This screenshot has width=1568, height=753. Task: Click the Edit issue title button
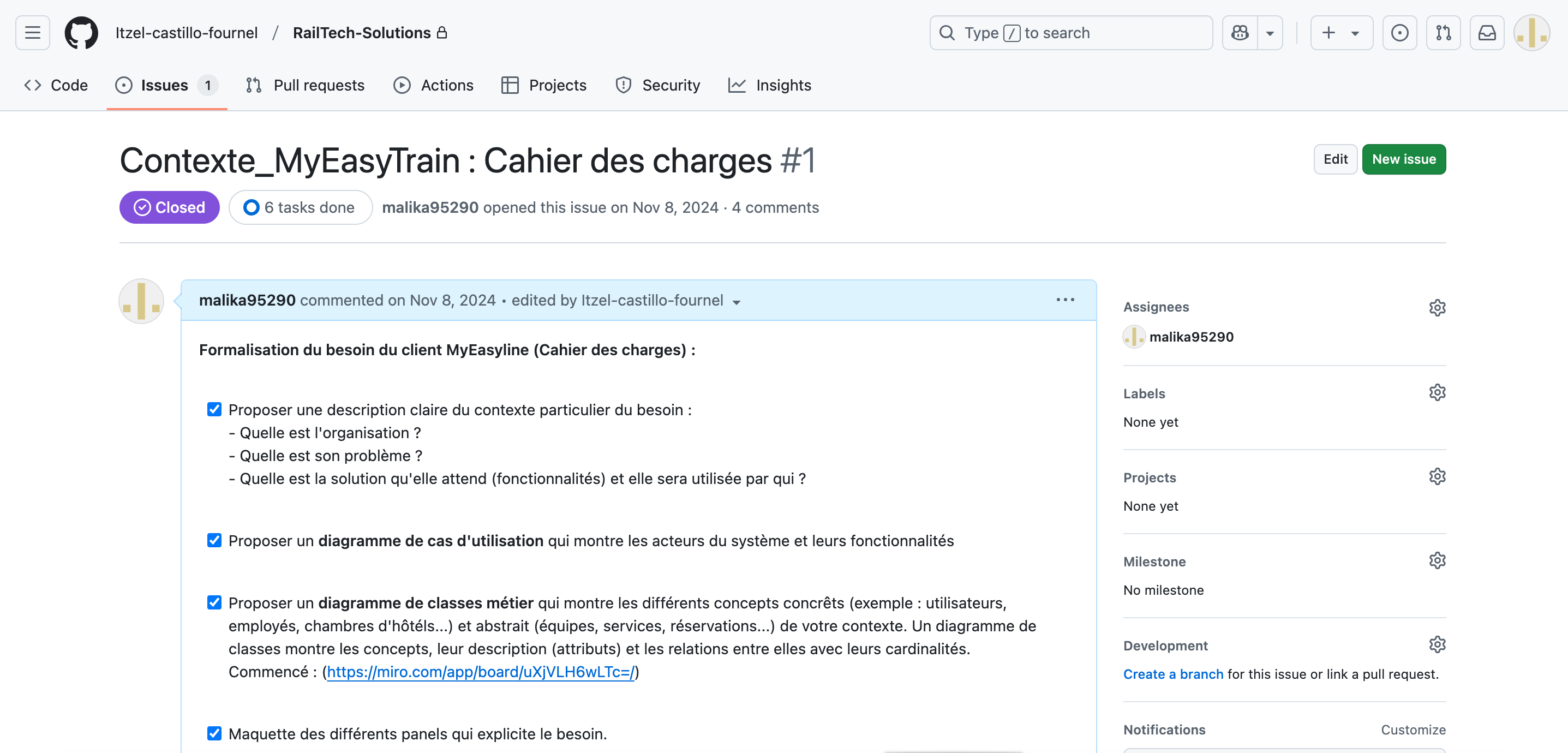click(1336, 159)
